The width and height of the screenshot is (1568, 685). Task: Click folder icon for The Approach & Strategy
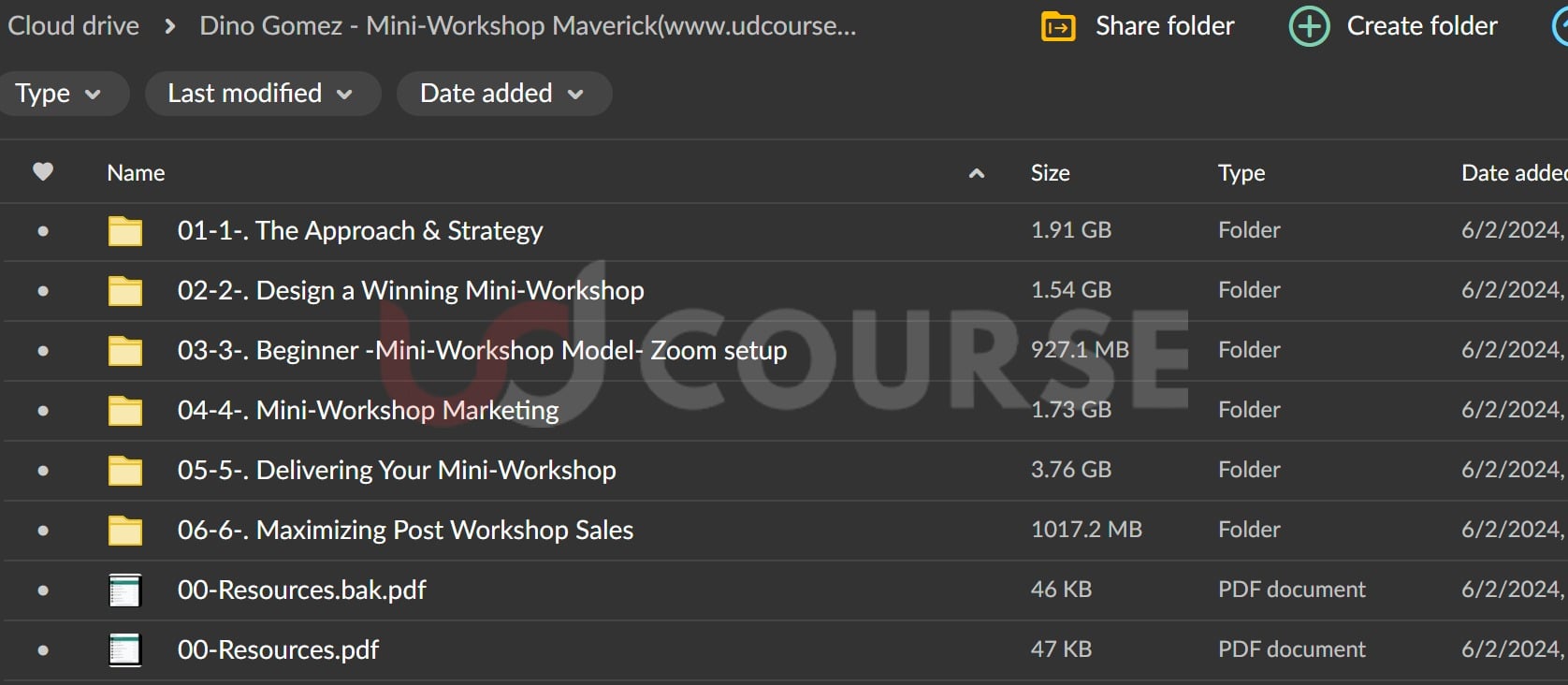[x=125, y=231]
